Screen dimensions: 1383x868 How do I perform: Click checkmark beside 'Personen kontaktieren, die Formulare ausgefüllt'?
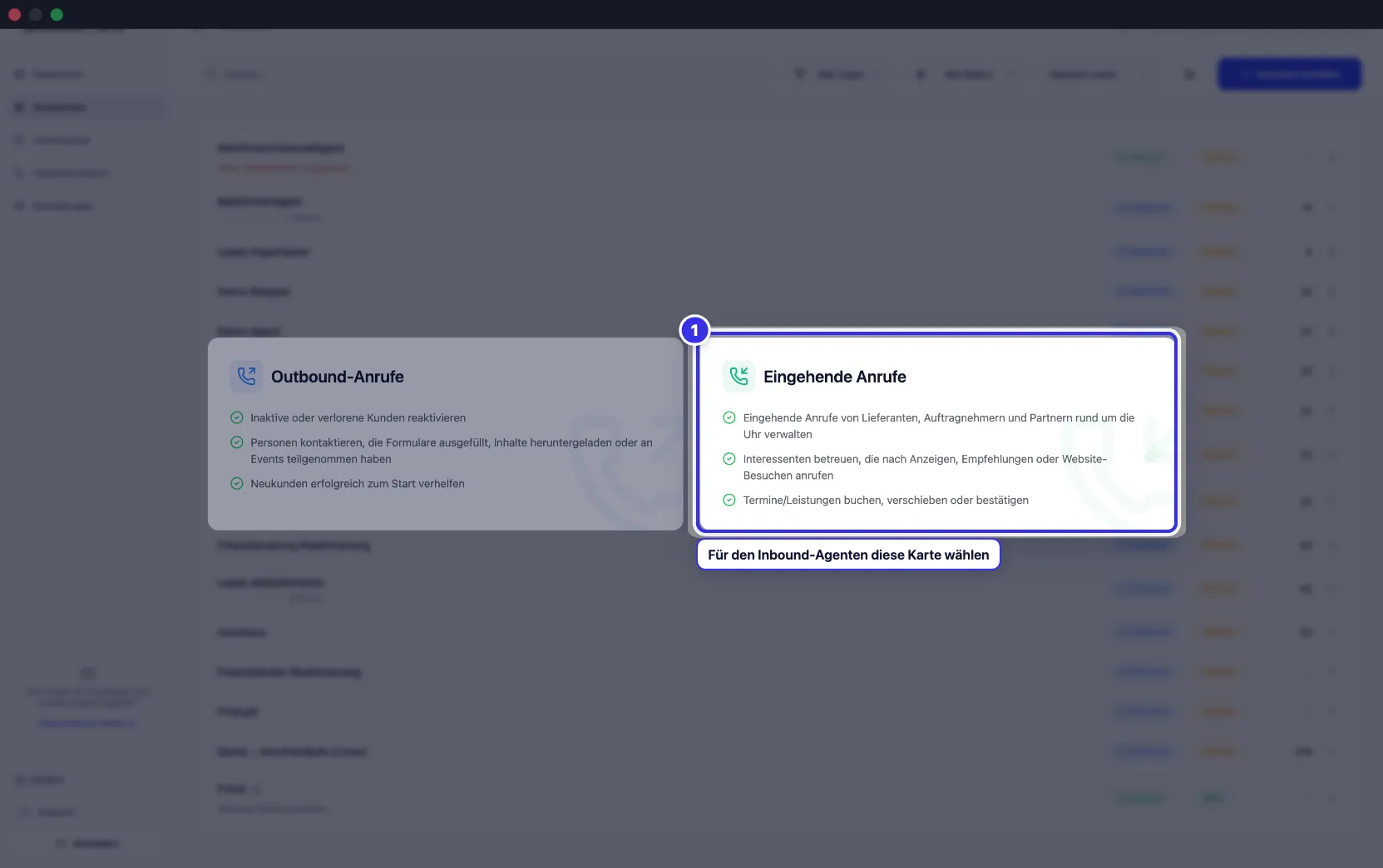tap(237, 442)
